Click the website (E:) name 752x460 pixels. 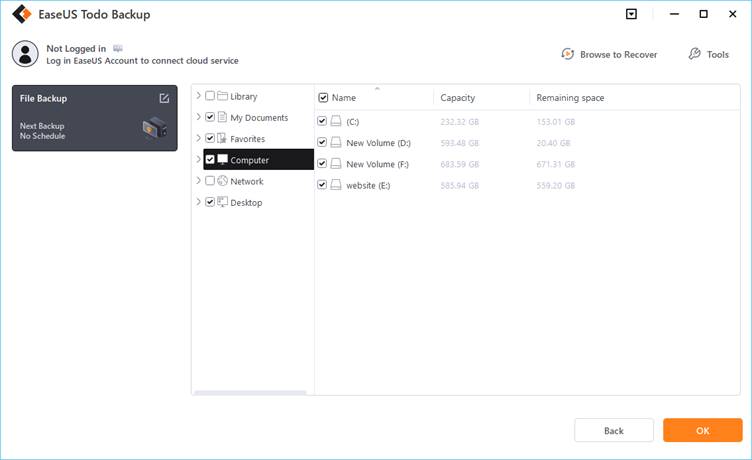[x=368, y=186]
